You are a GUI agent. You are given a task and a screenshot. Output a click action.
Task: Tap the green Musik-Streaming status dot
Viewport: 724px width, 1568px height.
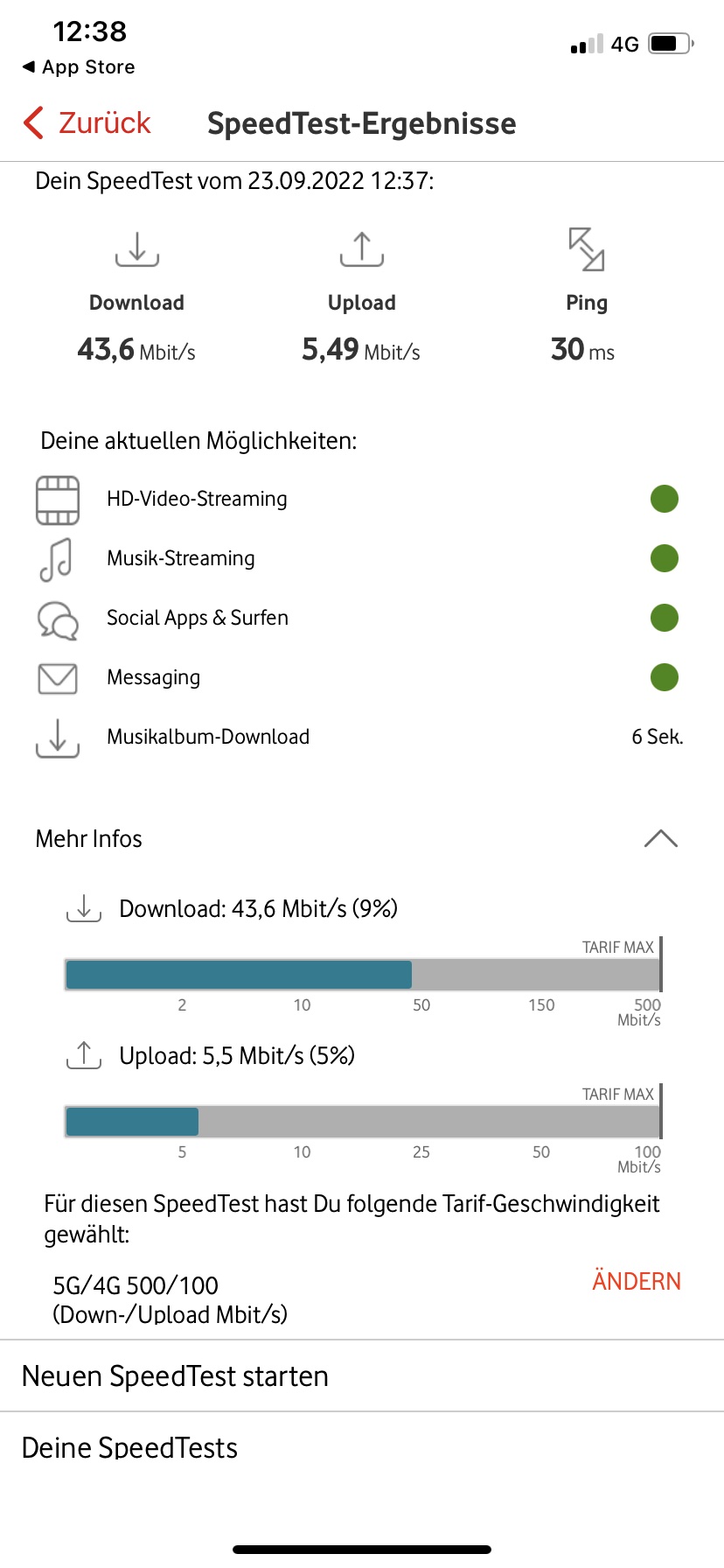(665, 558)
